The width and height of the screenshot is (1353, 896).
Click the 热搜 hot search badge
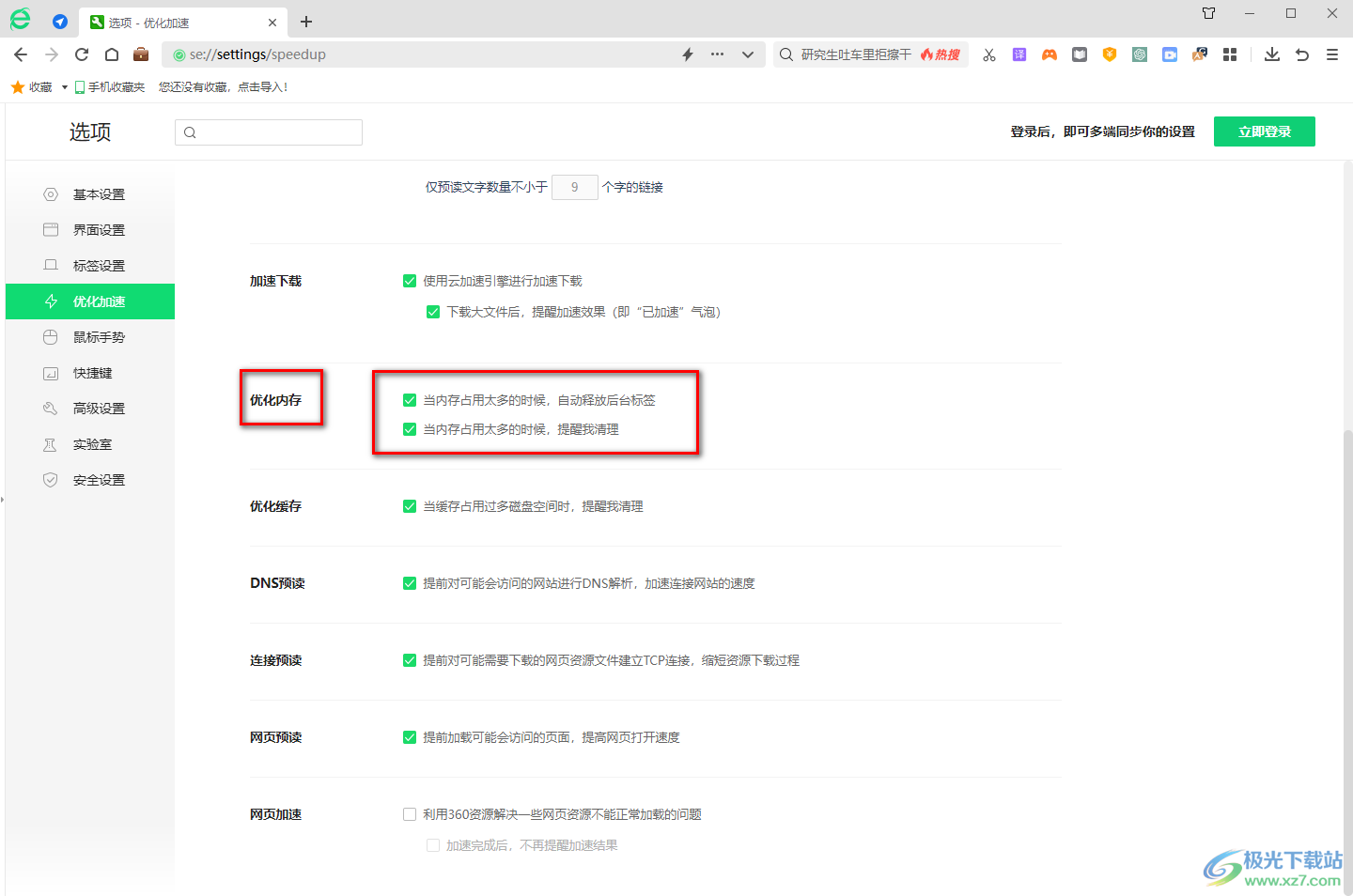coord(941,54)
